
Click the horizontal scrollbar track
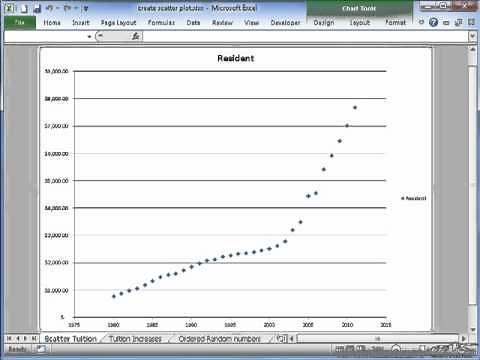(377, 339)
